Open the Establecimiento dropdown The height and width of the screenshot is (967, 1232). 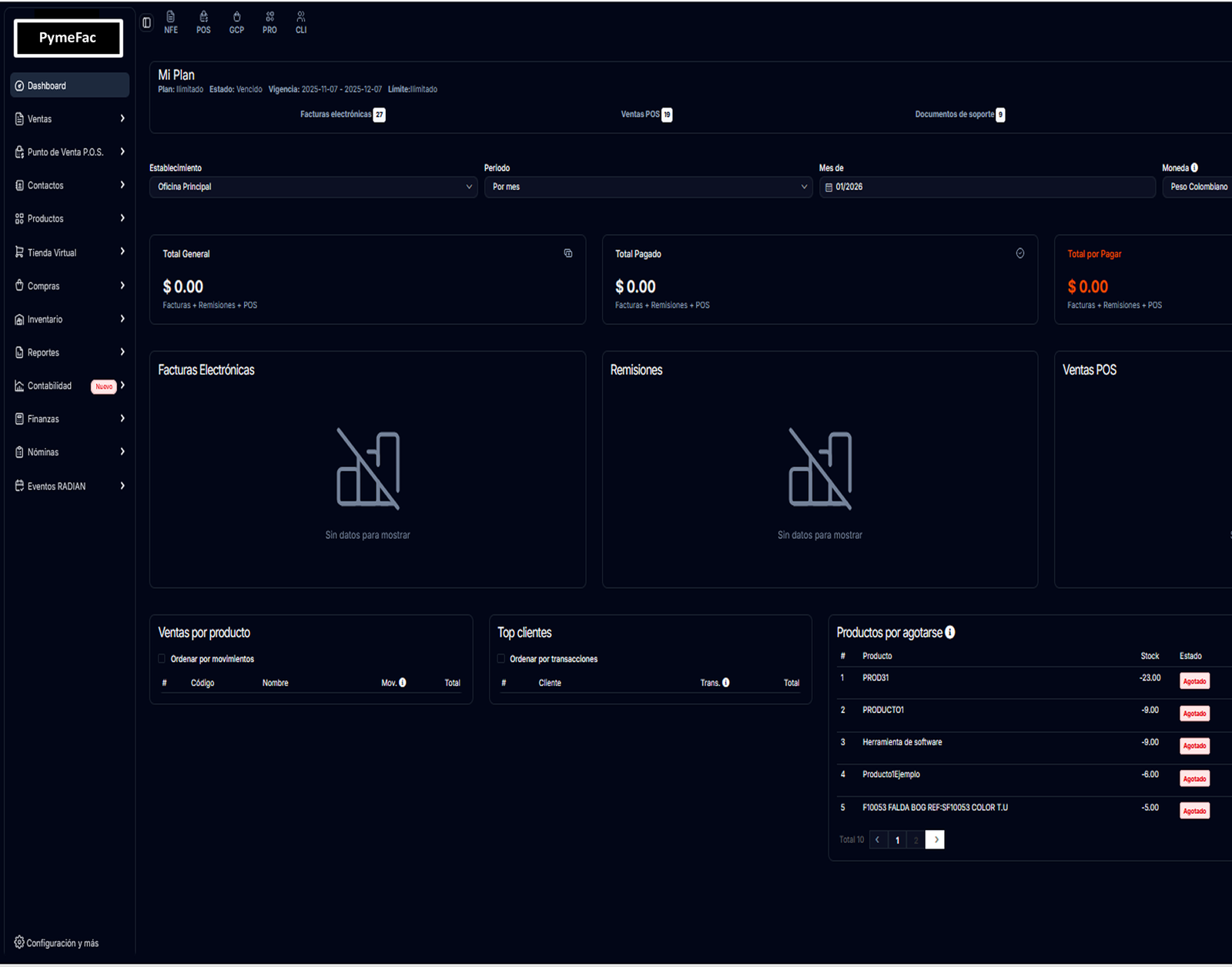point(313,187)
